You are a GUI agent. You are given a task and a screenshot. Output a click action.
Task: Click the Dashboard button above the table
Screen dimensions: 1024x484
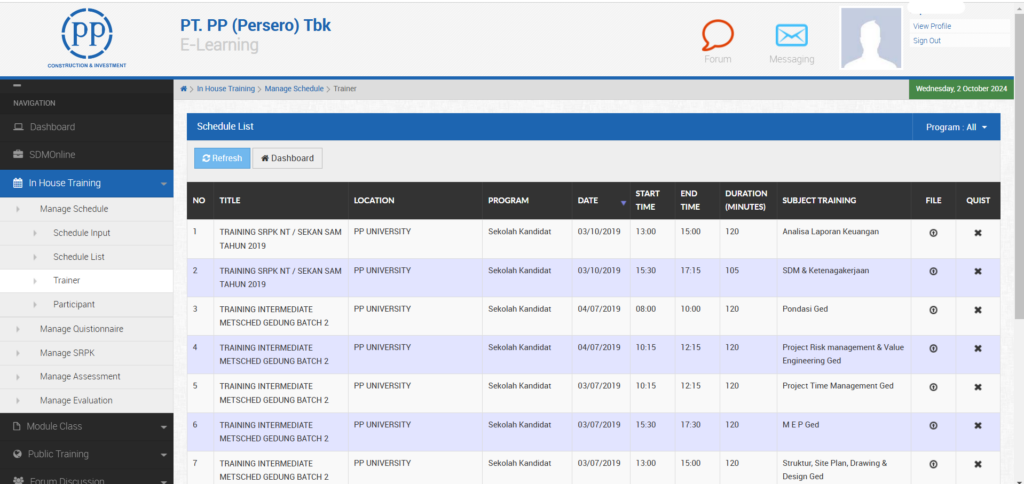[287, 158]
